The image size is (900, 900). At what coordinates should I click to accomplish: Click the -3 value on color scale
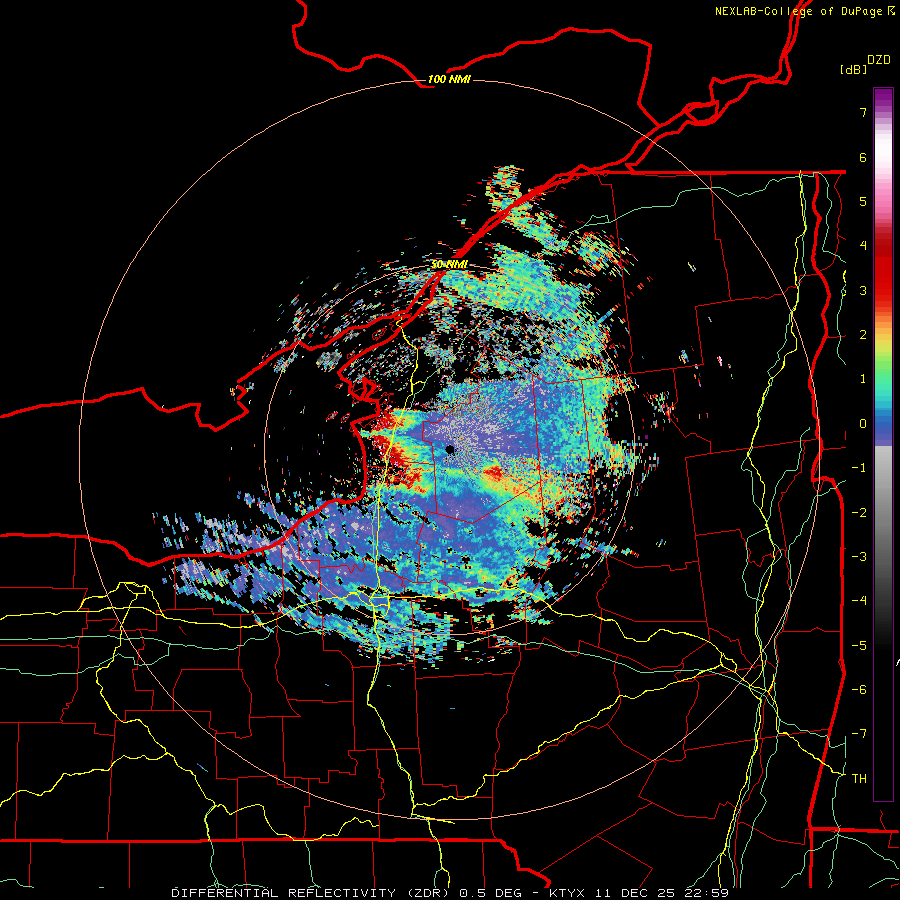coord(859,557)
